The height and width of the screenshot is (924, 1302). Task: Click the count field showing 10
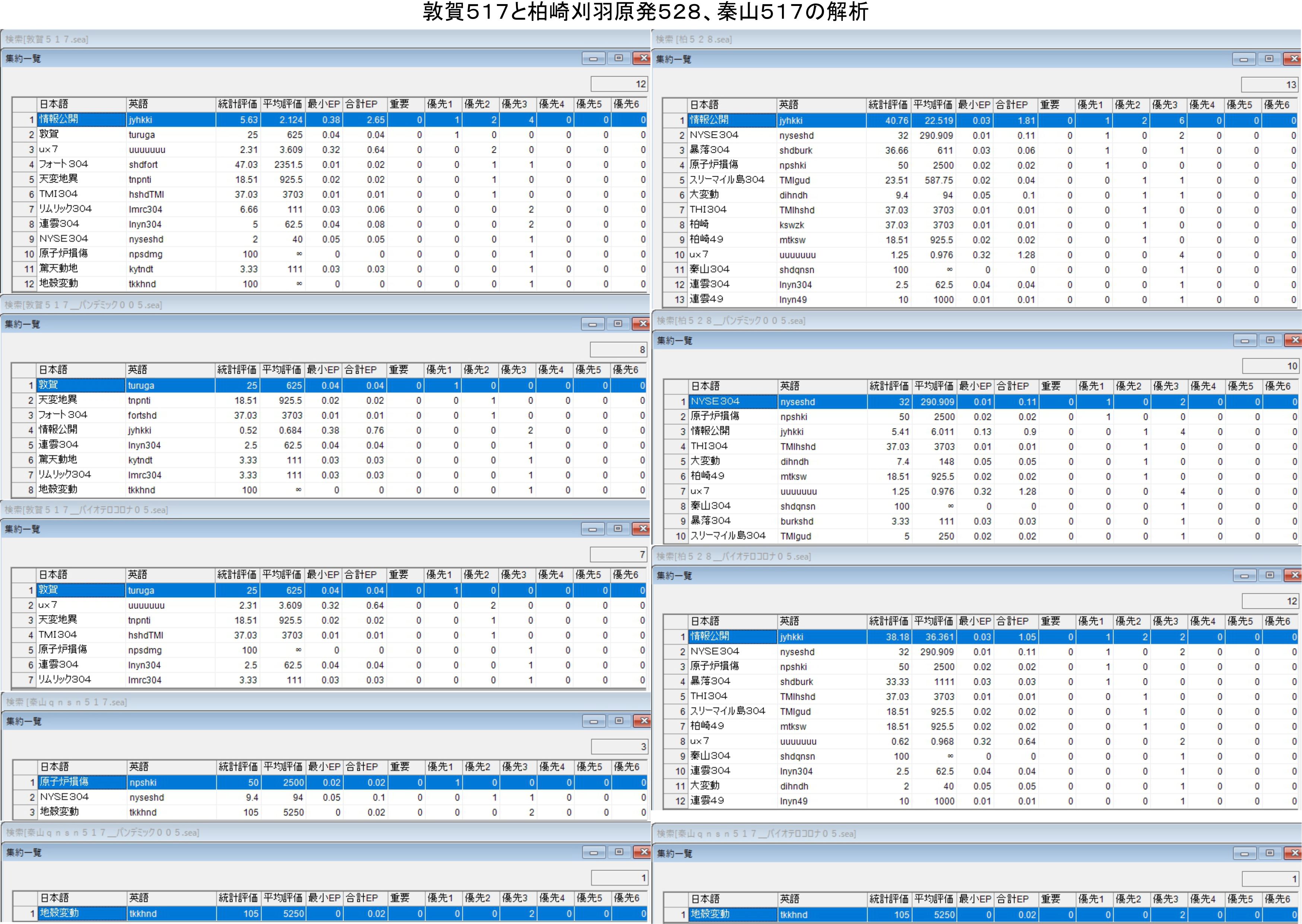point(1271,366)
